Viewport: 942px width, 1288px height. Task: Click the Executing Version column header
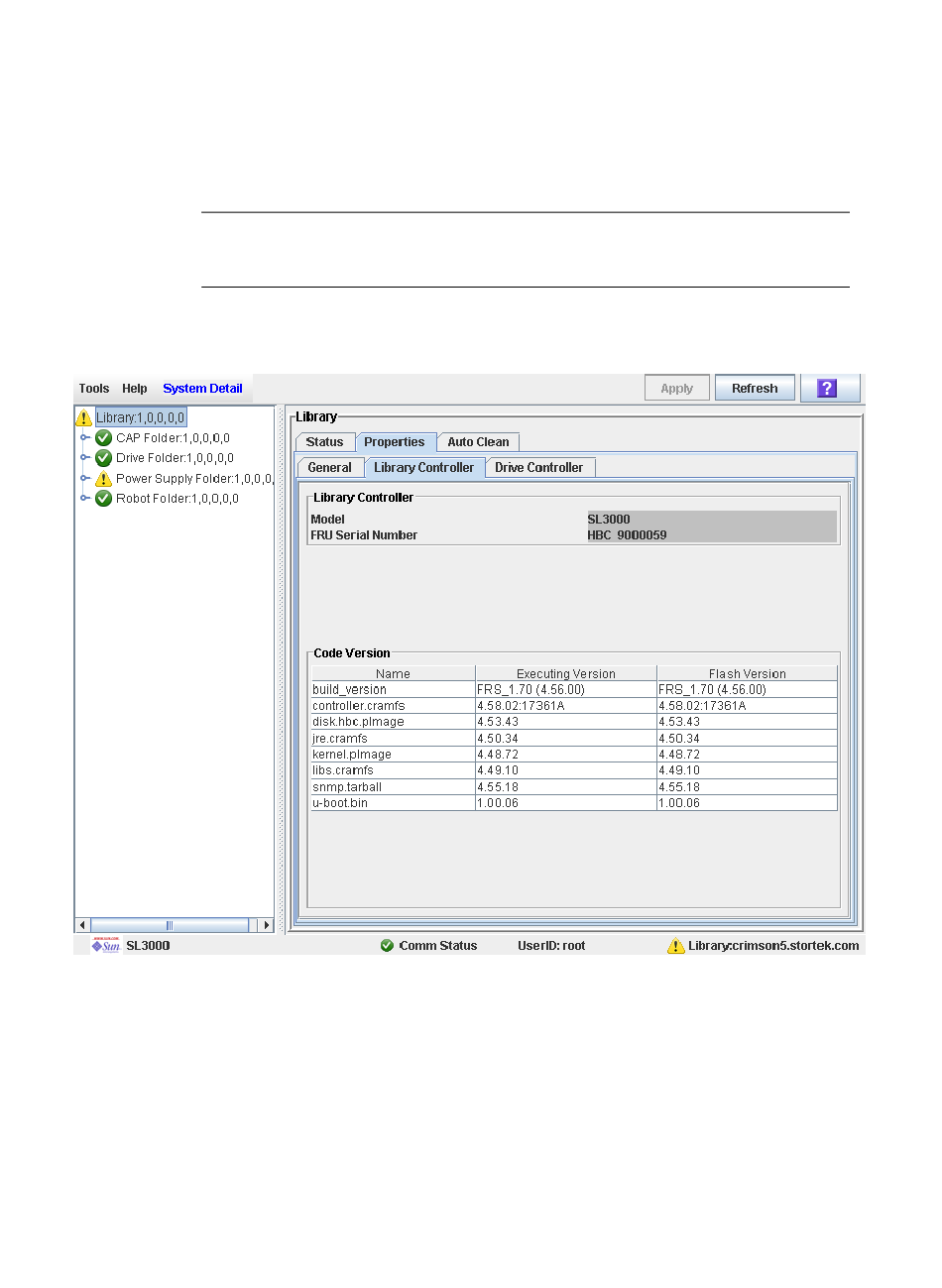(x=566, y=673)
